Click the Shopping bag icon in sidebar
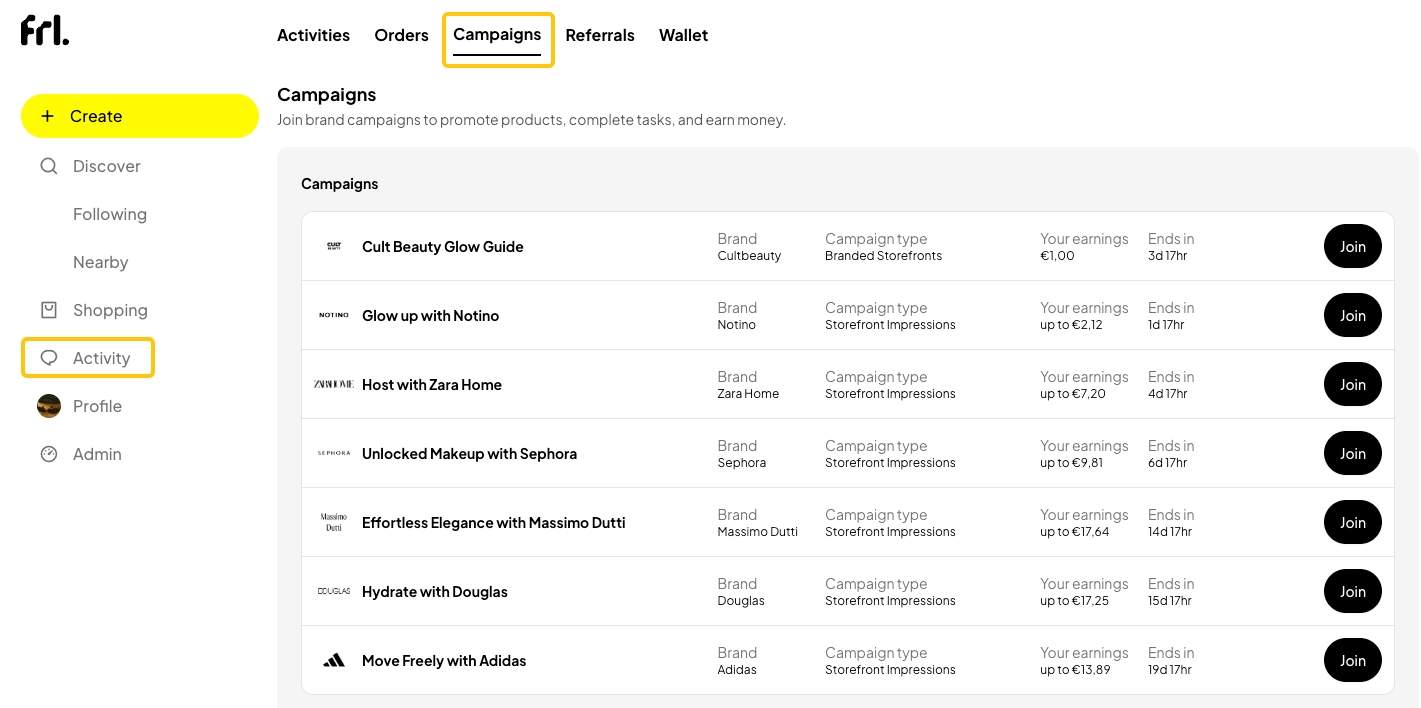 48,310
